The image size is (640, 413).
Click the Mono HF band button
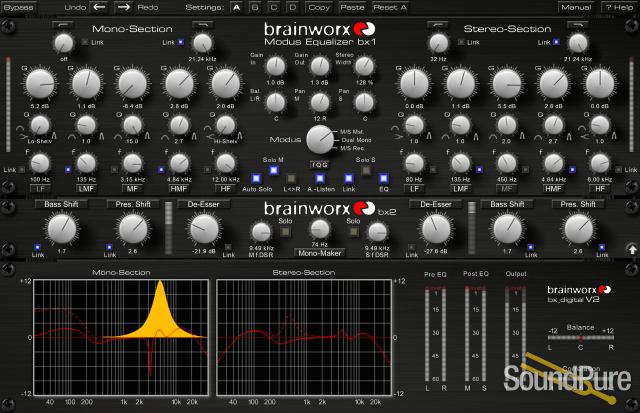coord(225,189)
